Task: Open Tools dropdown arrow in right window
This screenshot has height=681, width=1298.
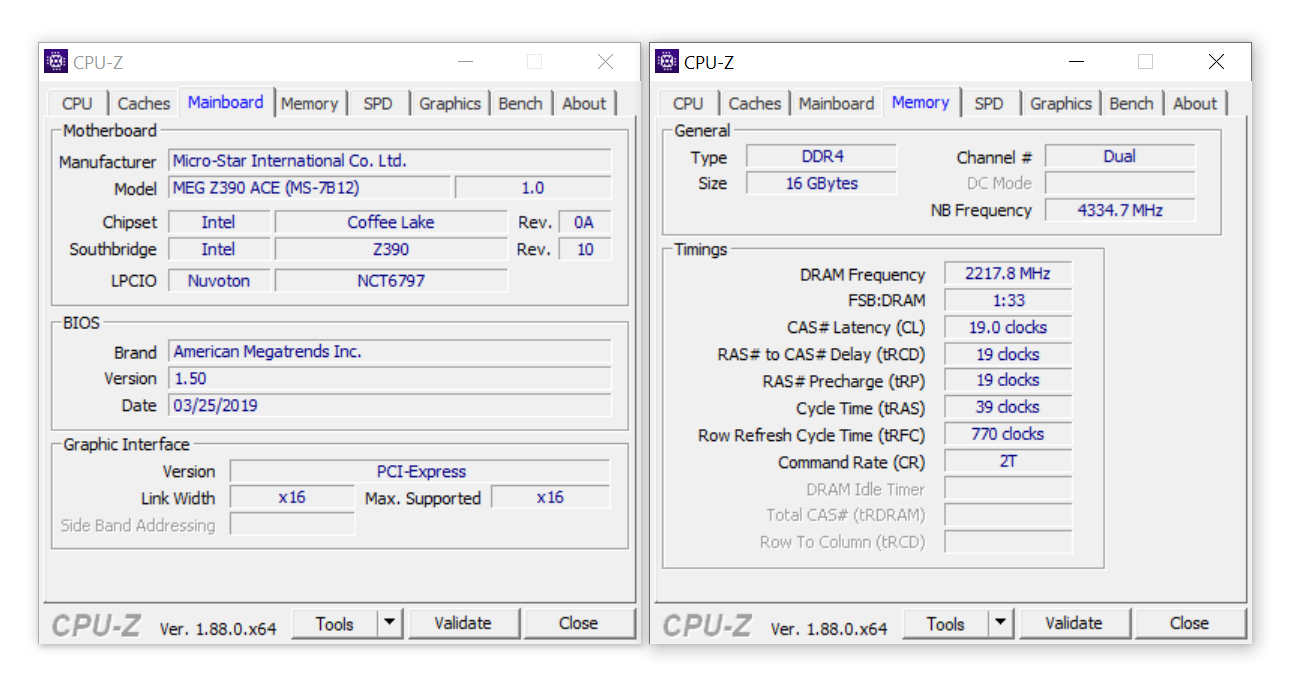Action: (1001, 624)
